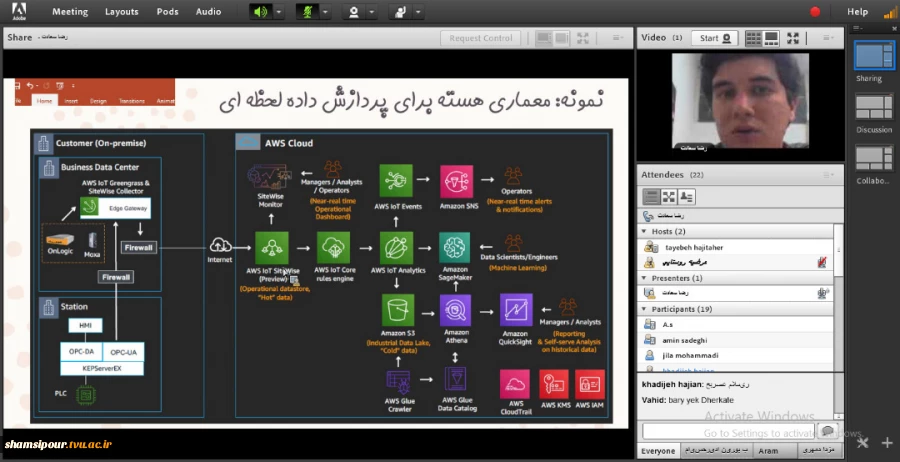Open the Share pod options menu
The height and width of the screenshot is (462, 900).
click(618, 38)
